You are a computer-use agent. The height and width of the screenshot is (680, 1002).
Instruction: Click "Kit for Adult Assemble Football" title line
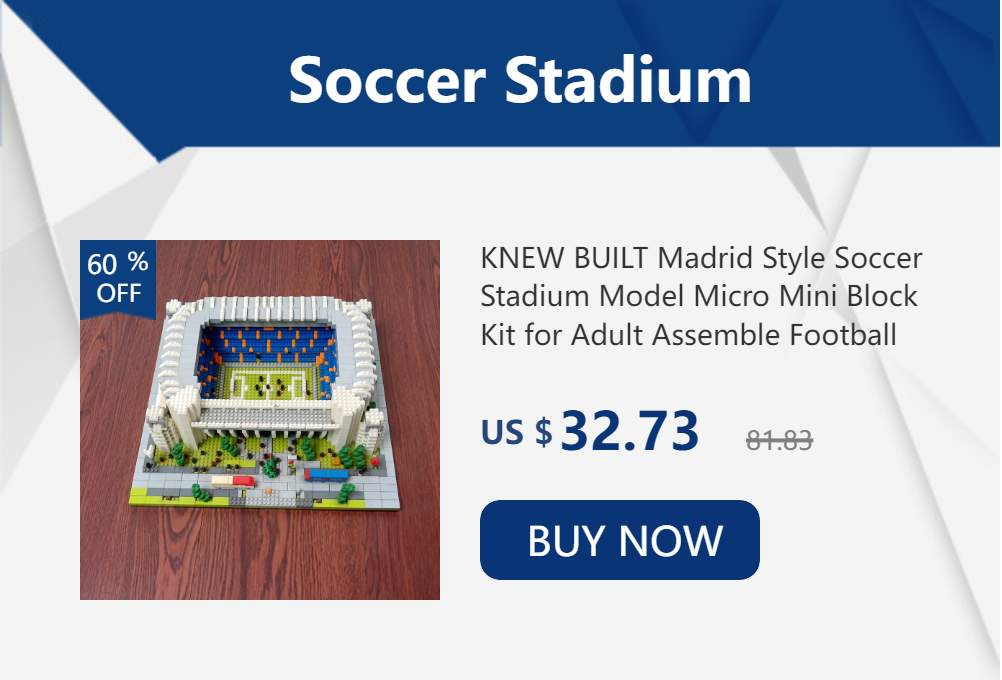tap(688, 334)
